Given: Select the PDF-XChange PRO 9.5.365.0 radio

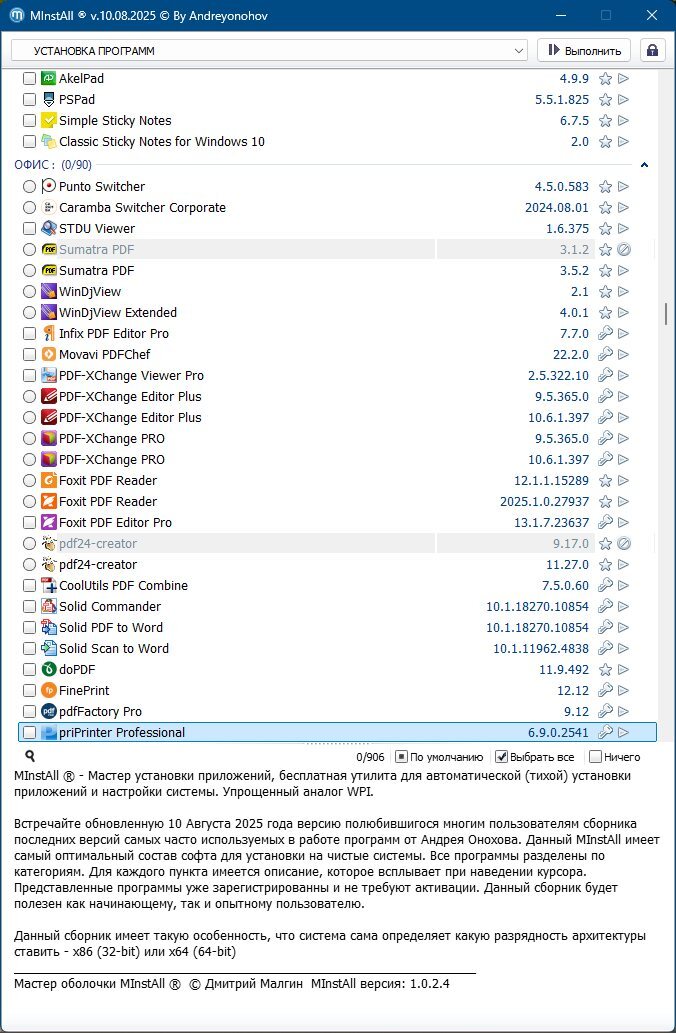Looking at the screenshot, I should click(x=29, y=439).
